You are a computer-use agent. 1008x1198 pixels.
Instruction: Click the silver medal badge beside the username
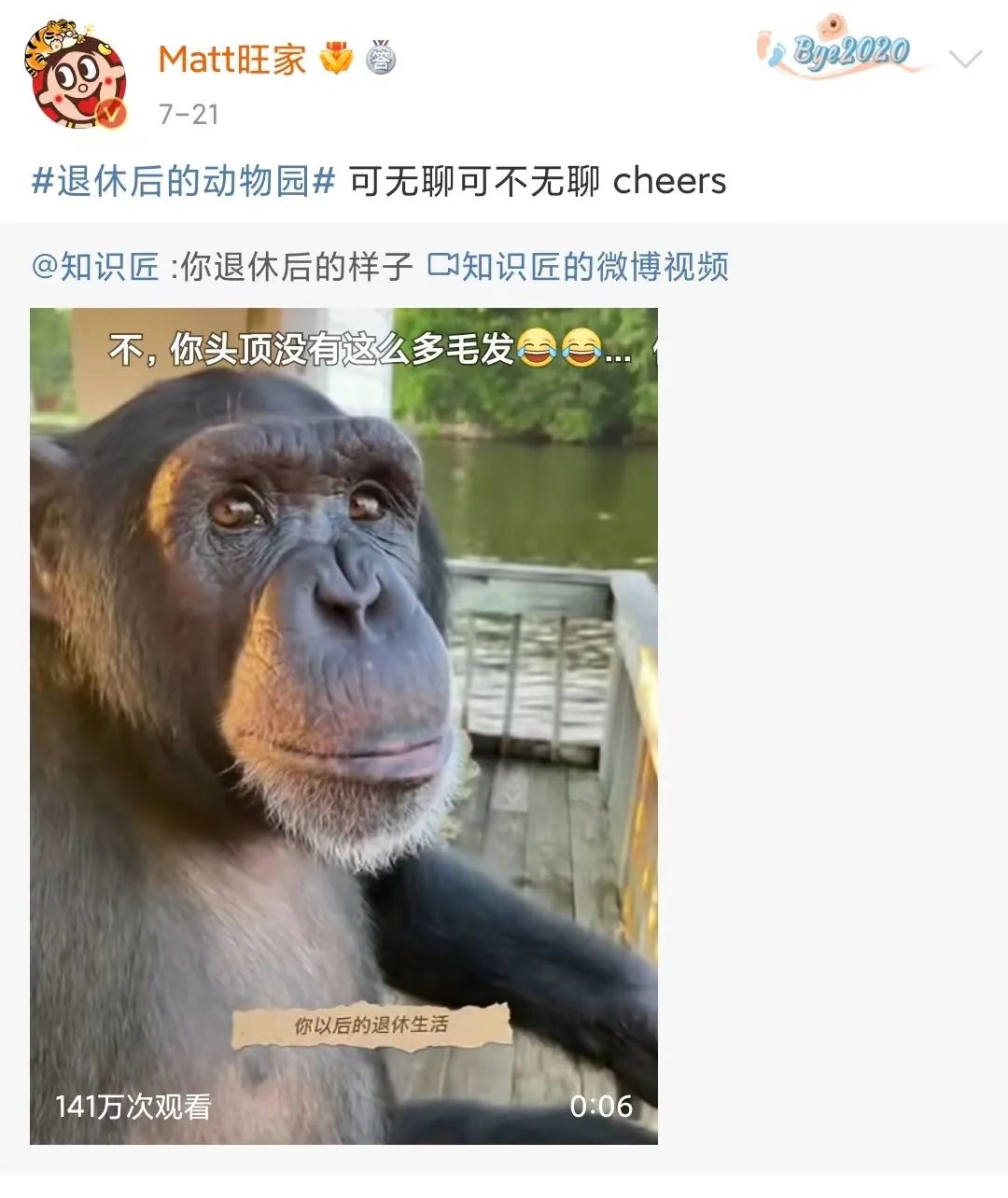point(380,58)
